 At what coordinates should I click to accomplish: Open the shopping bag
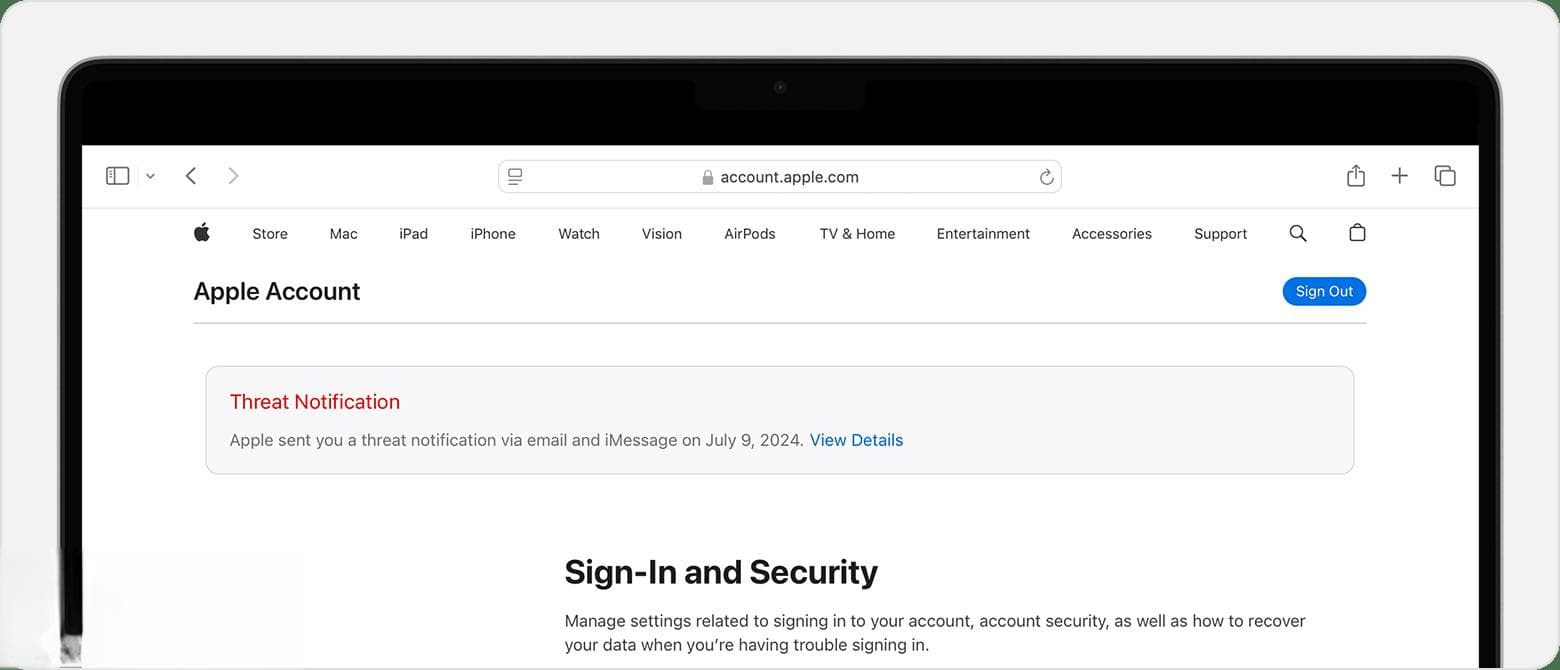(1357, 233)
